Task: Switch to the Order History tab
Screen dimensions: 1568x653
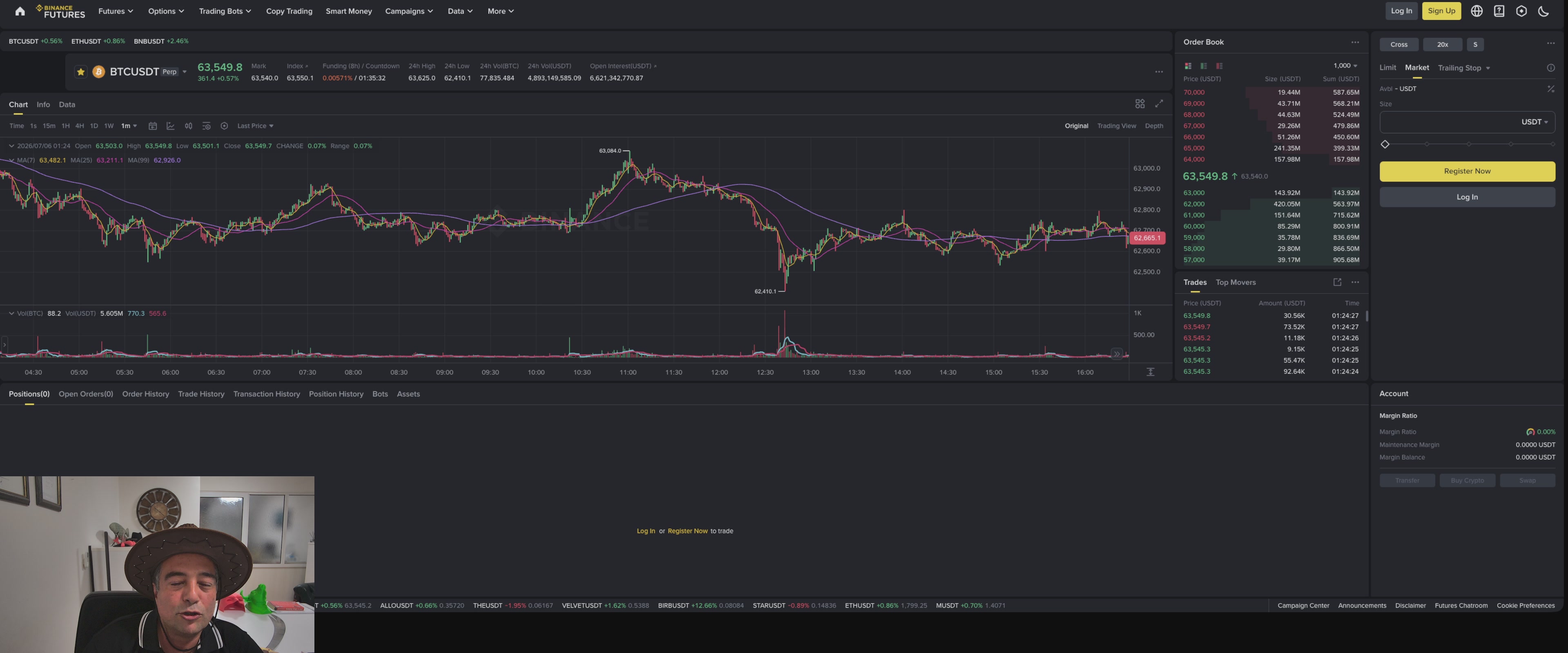Action: (x=145, y=394)
